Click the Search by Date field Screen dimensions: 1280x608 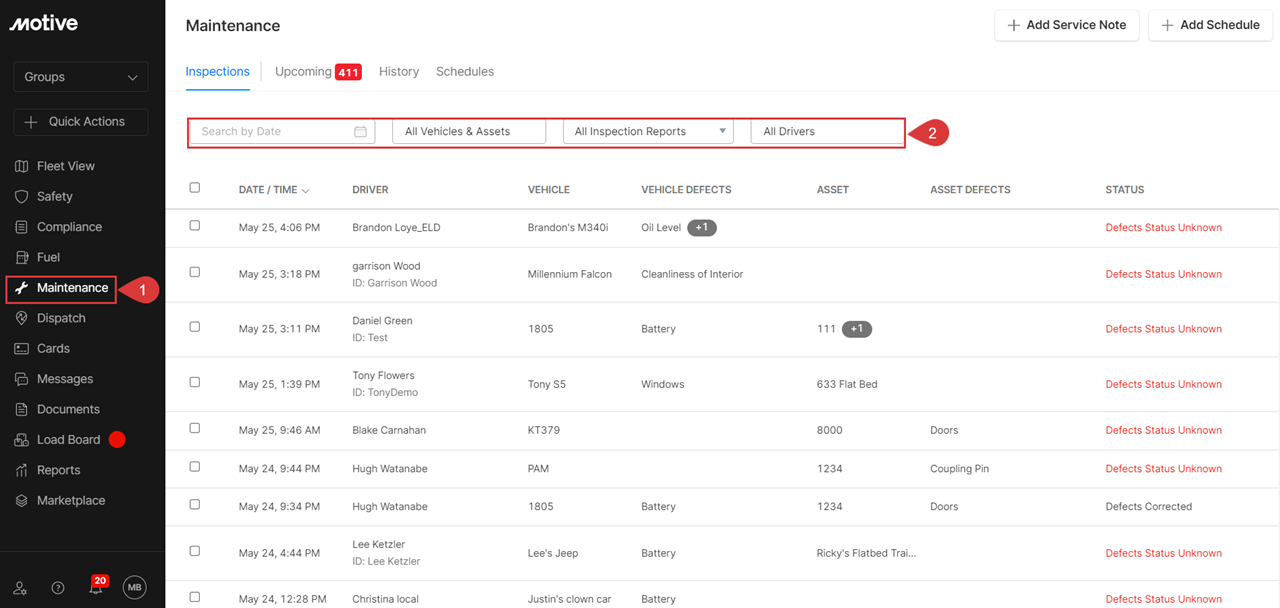coord(272,132)
